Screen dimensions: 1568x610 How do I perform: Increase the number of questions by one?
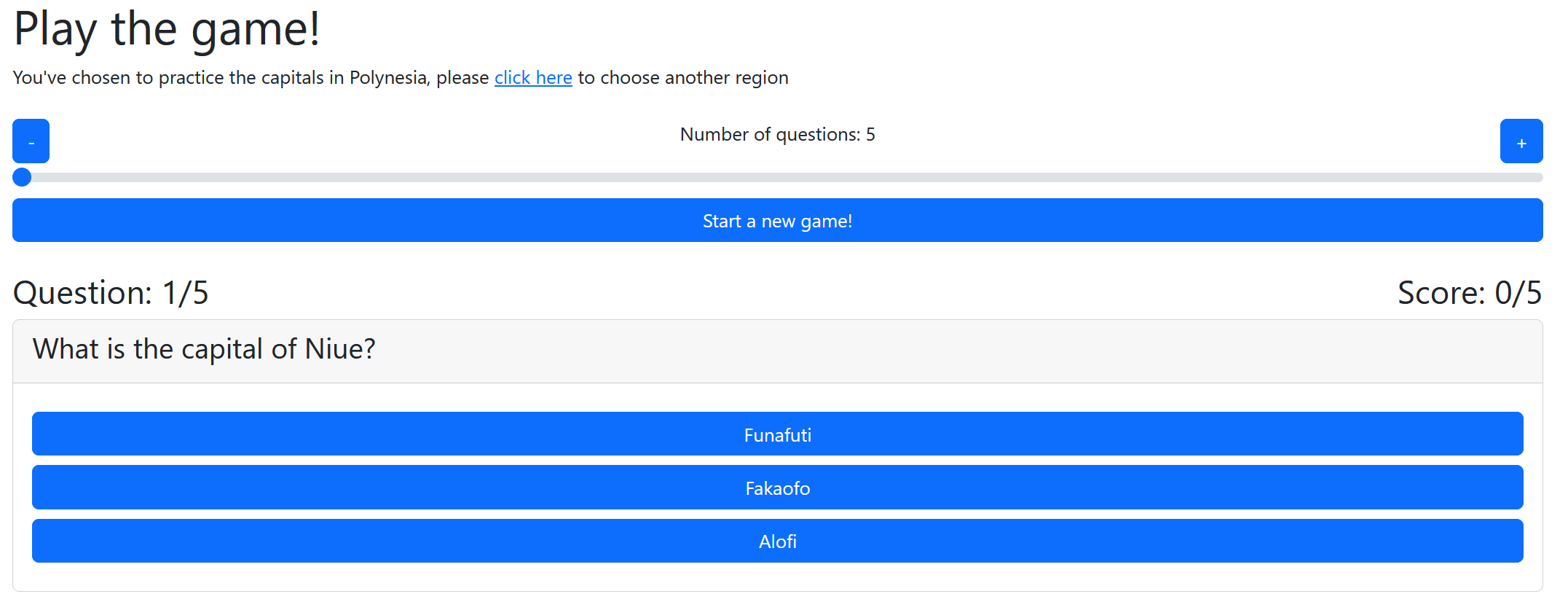(1521, 141)
